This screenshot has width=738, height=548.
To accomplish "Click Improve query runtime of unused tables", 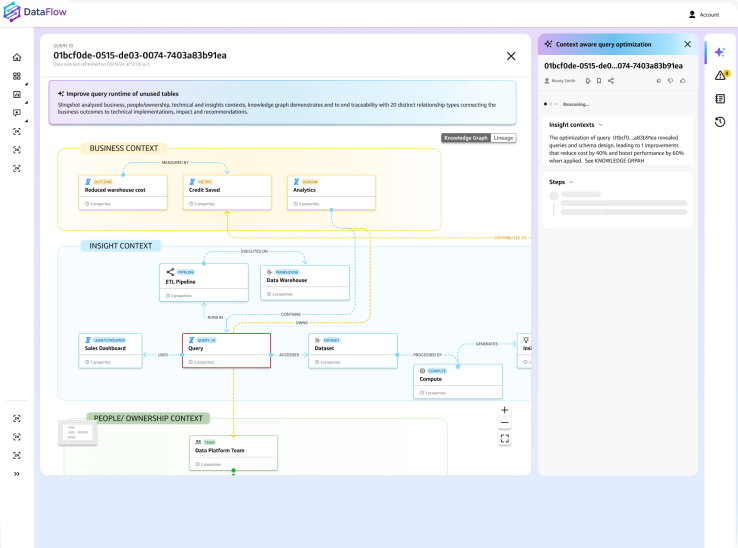I will [x=122, y=94].
